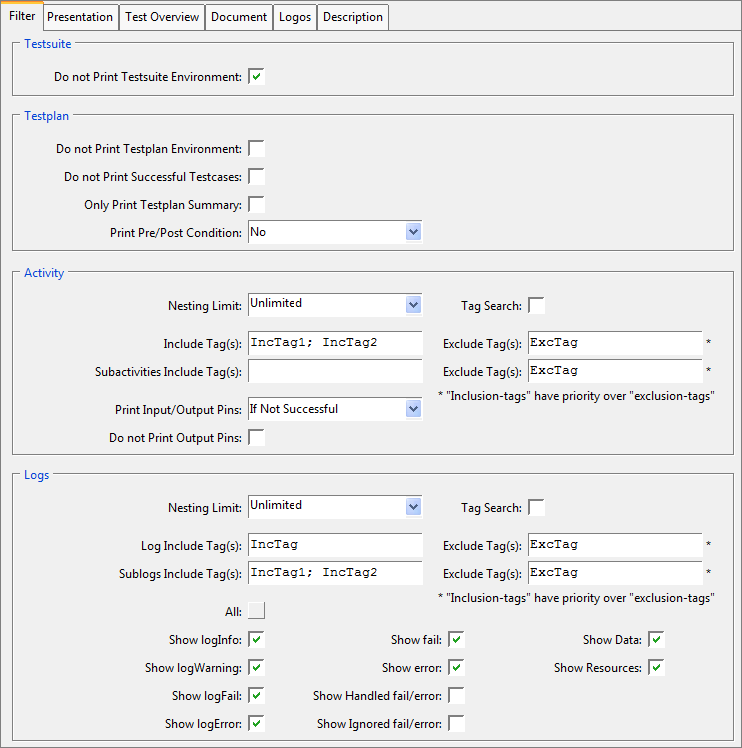Check Do not Print Output Pins

[257, 437]
